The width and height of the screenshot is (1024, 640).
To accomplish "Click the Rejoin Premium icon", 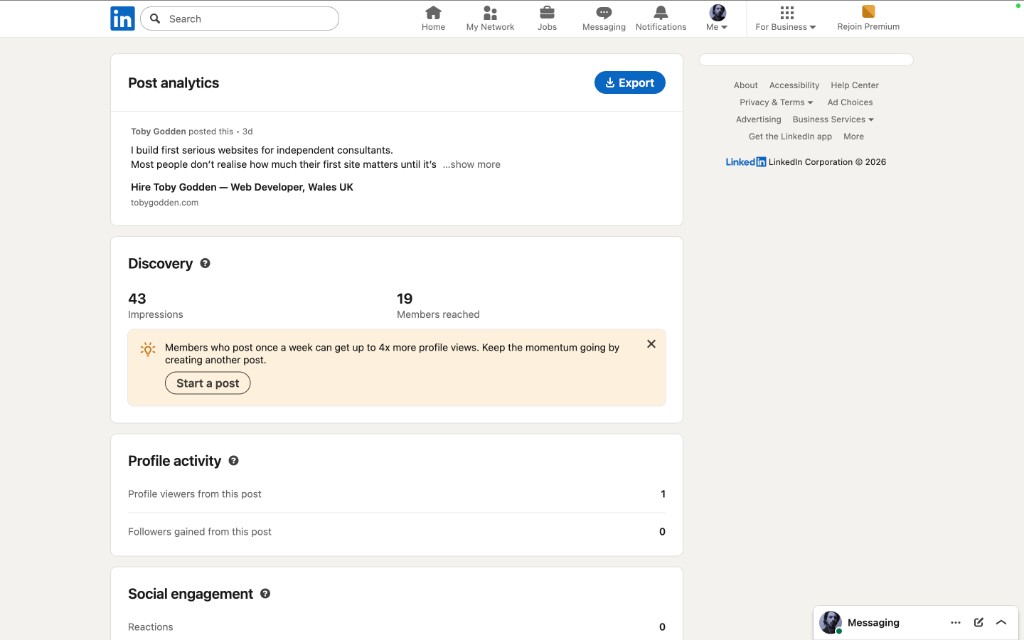I will pyautogui.click(x=868, y=12).
